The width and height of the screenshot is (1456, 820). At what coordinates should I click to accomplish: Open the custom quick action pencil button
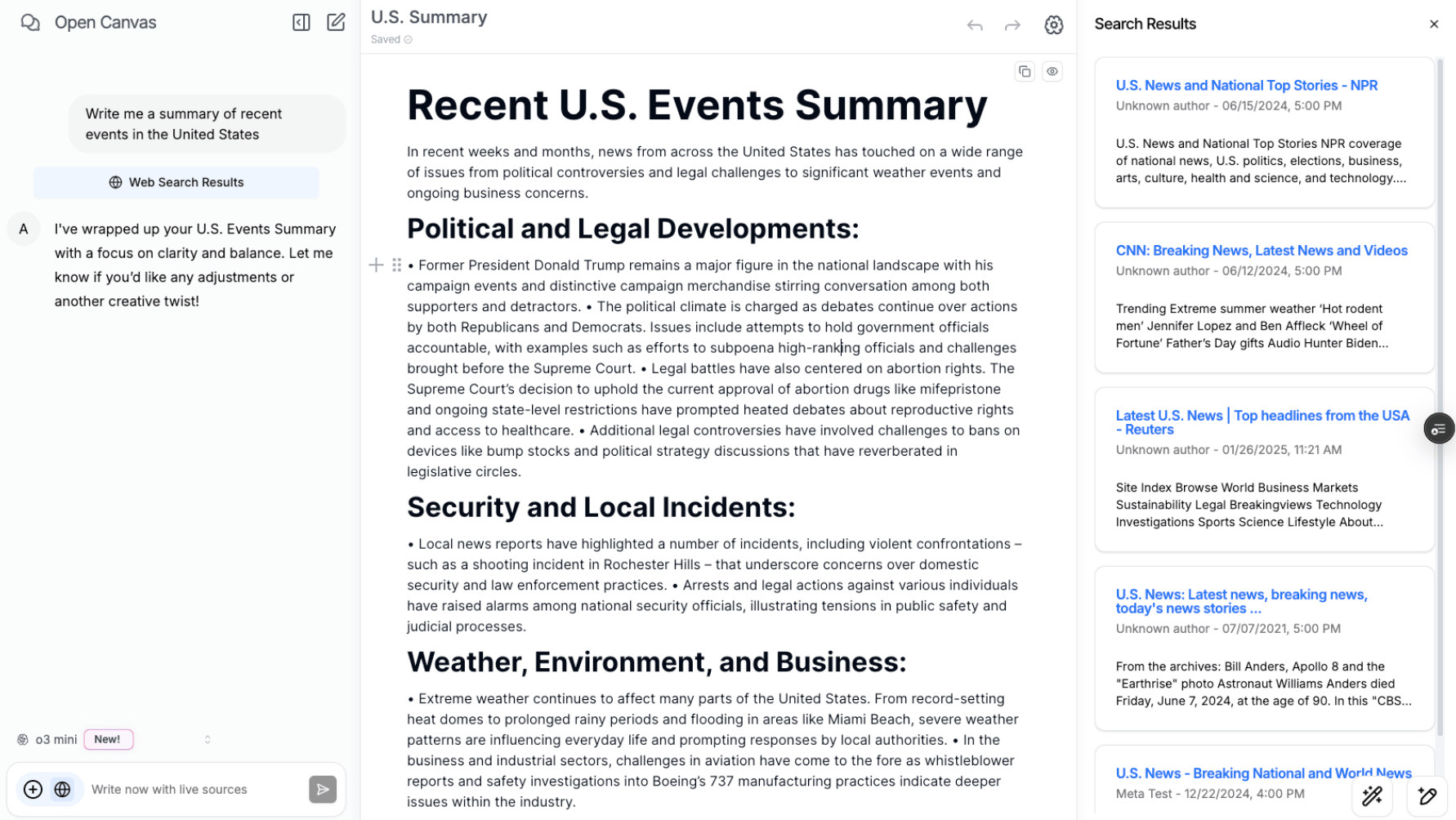point(1427,795)
